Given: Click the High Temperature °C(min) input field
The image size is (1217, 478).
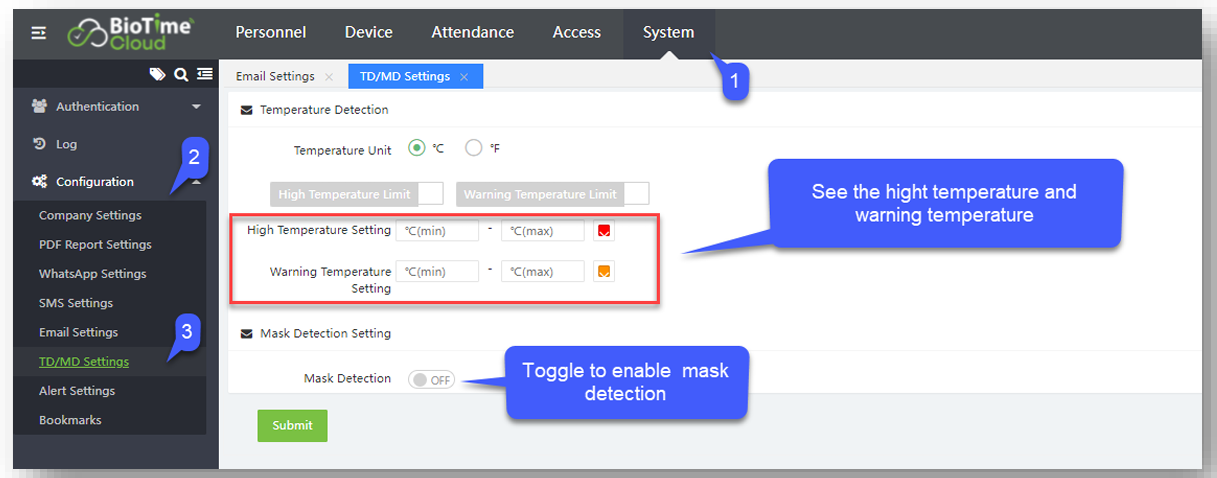Looking at the screenshot, I should pos(437,231).
